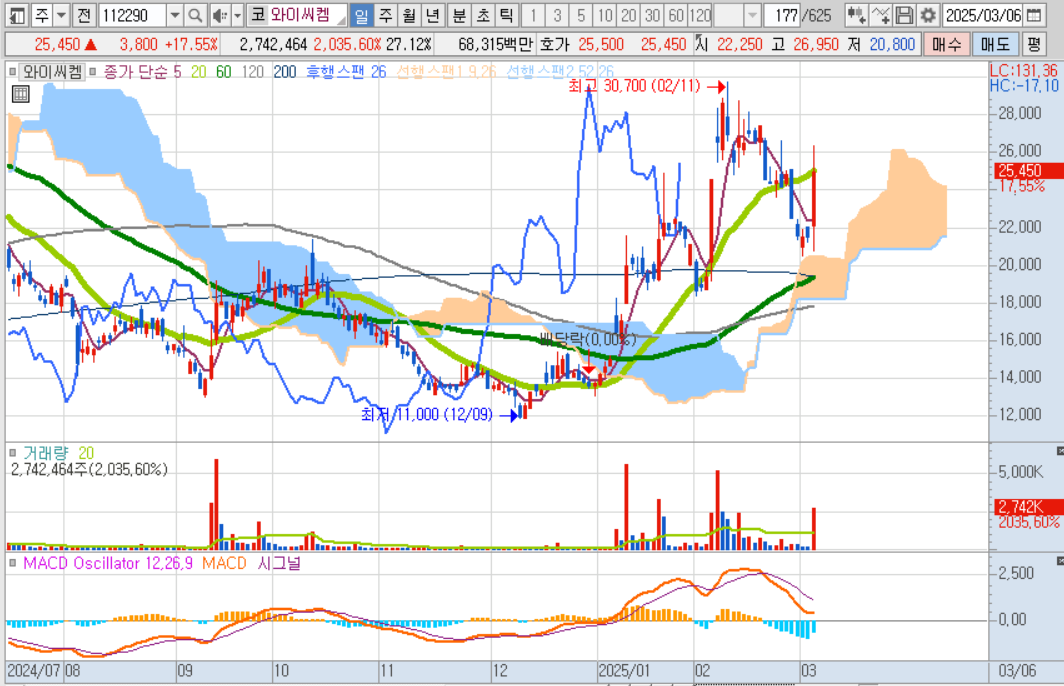Click the 후행스팬 26 legend

tap(346, 72)
